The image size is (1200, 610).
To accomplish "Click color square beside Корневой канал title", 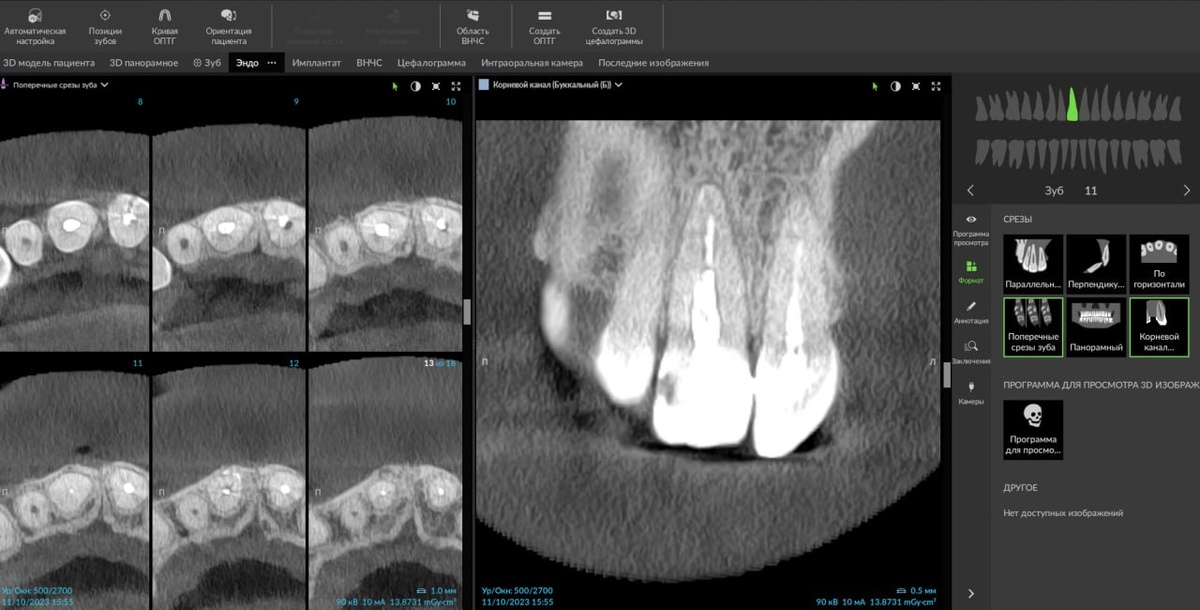I will point(484,85).
